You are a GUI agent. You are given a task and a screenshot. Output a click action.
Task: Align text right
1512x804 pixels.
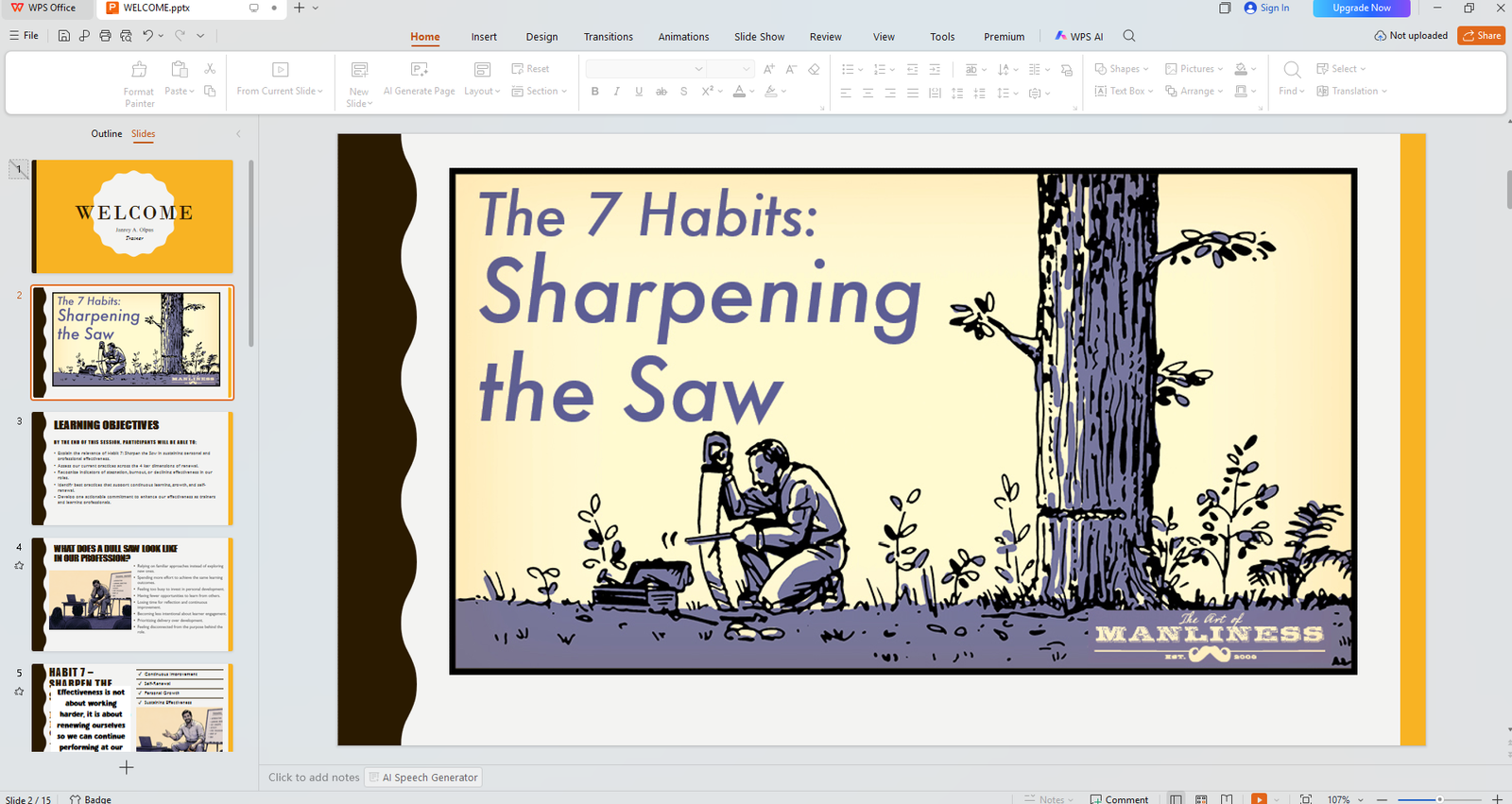[890, 93]
